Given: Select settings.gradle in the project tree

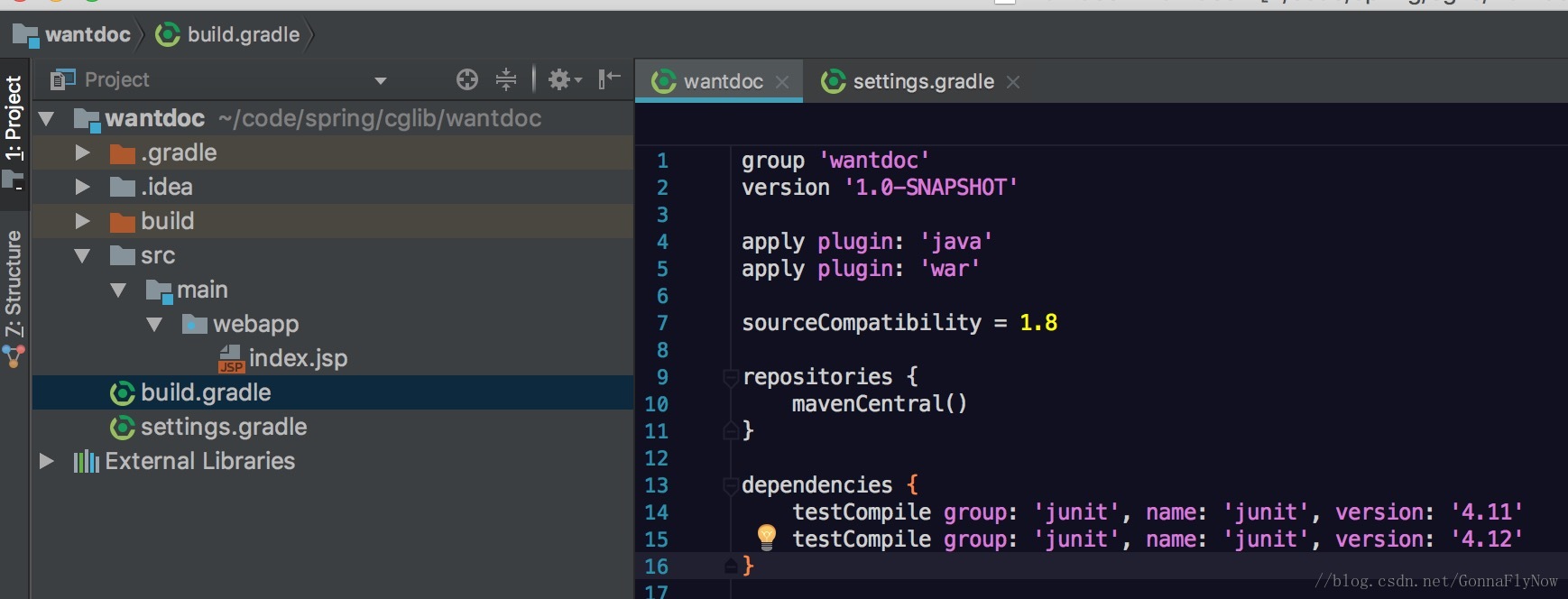Looking at the screenshot, I should 224,428.
